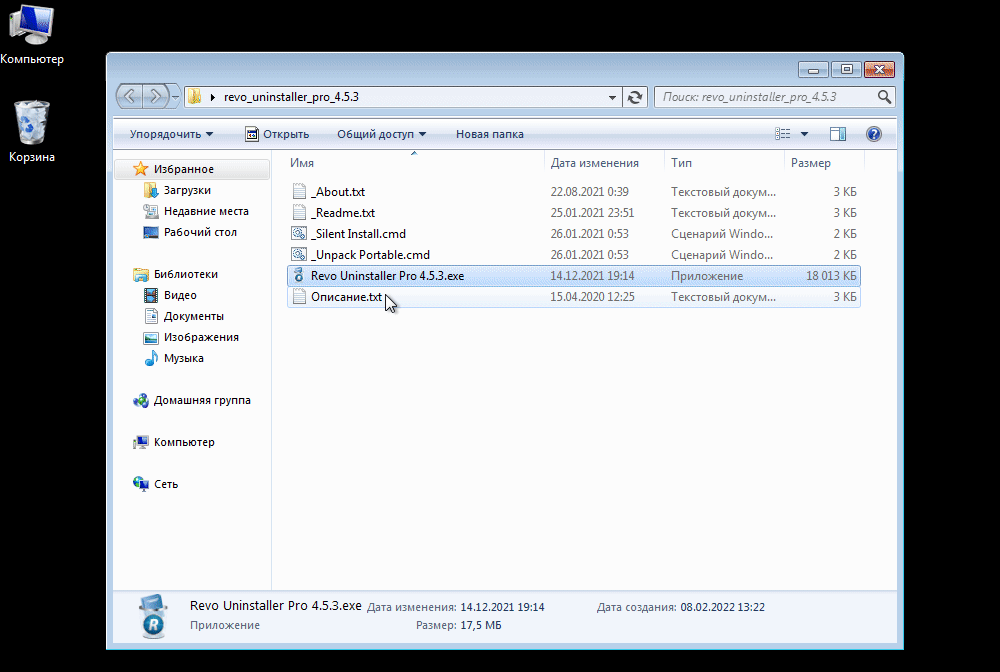The image size is (1000, 672).
Task: Open Загрузки in the navigation pane
Action: tap(187, 190)
